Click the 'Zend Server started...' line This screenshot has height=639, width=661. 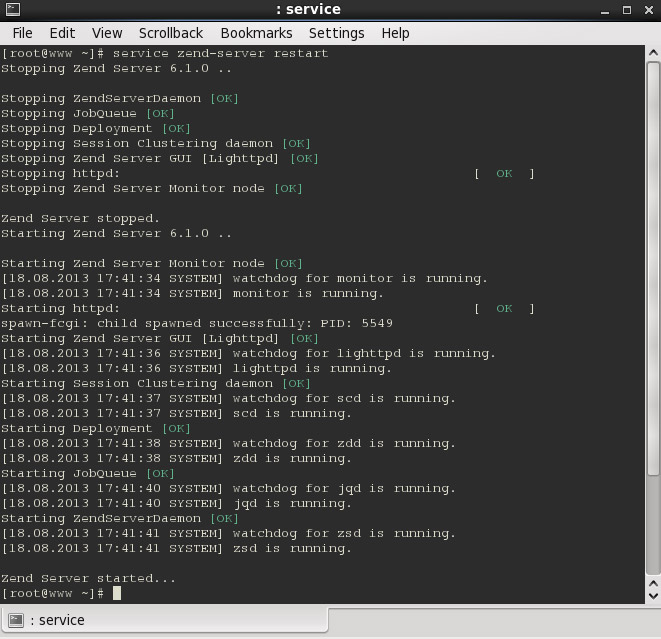pyautogui.click(x=88, y=578)
